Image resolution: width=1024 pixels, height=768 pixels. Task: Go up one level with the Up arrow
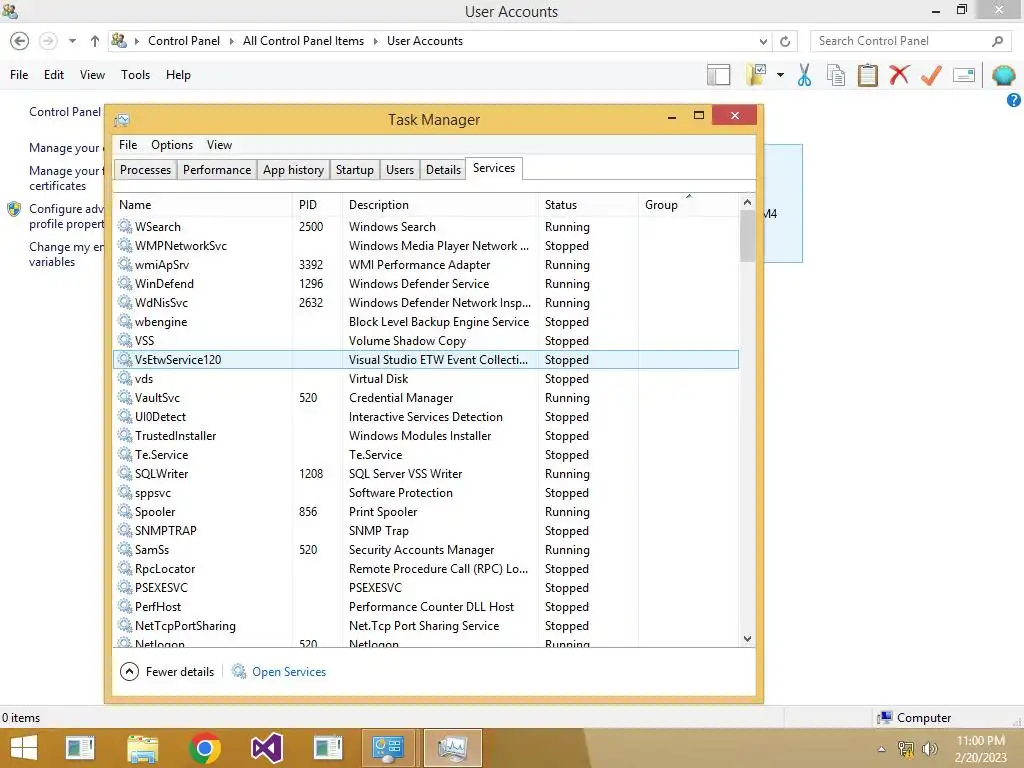pyautogui.click(x=95, y=41)
